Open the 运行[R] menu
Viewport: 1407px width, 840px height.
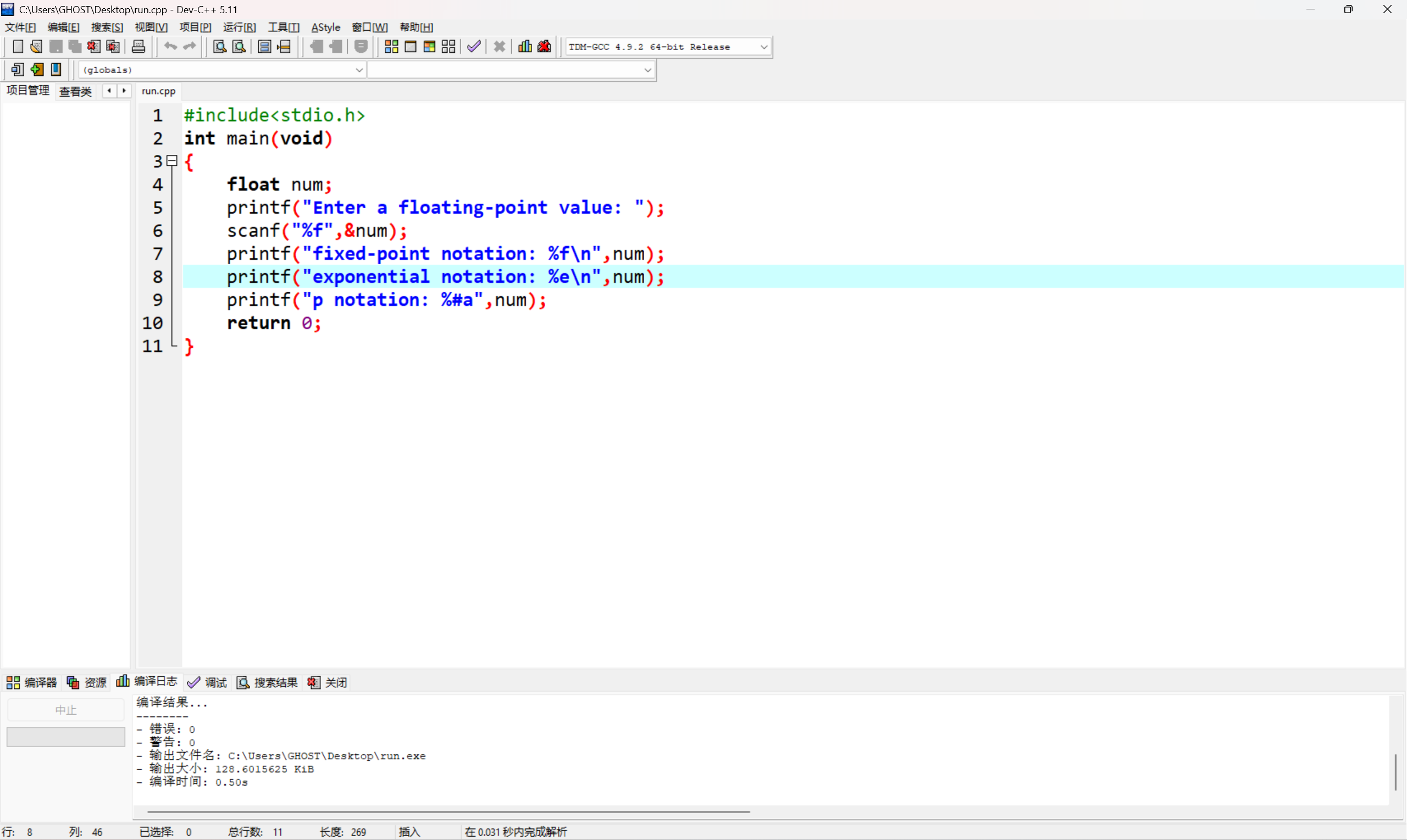239,27
